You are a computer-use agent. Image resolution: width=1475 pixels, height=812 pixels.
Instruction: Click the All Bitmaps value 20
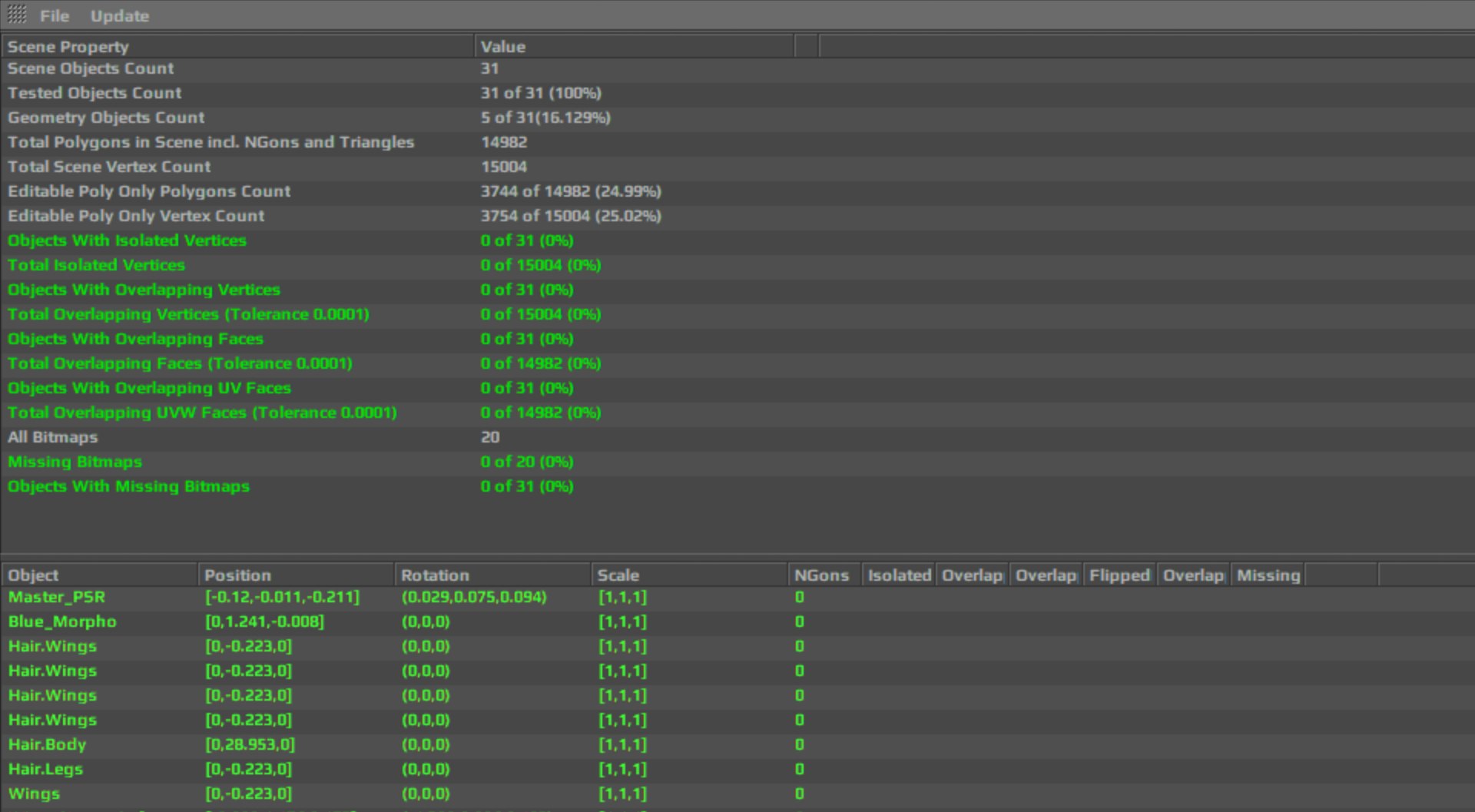coord(490,438)
